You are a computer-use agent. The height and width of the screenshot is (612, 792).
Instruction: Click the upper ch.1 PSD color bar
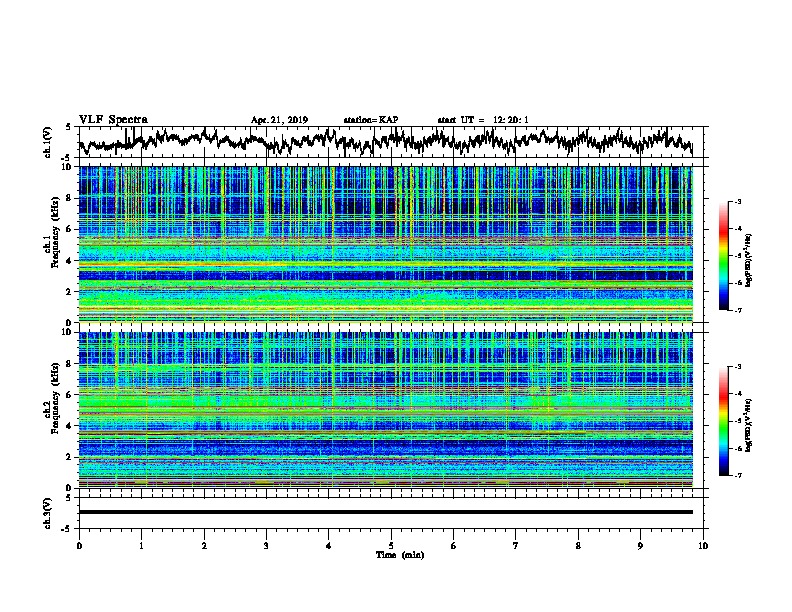pyautogui.click(x=724, y=256)
